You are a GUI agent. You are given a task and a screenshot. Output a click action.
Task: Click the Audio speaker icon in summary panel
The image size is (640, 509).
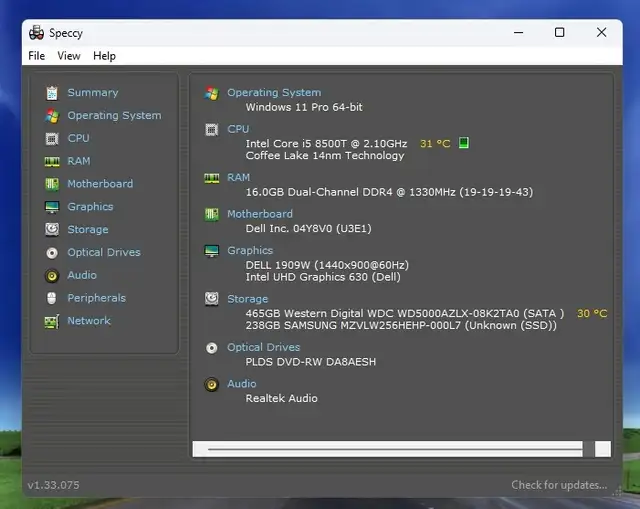tap(211, 385)
